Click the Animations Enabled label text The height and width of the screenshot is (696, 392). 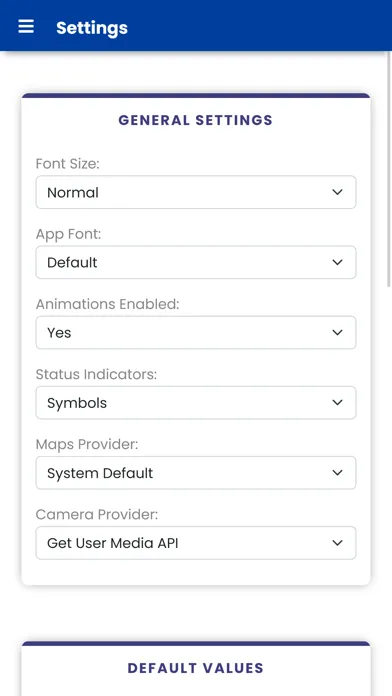107,304
